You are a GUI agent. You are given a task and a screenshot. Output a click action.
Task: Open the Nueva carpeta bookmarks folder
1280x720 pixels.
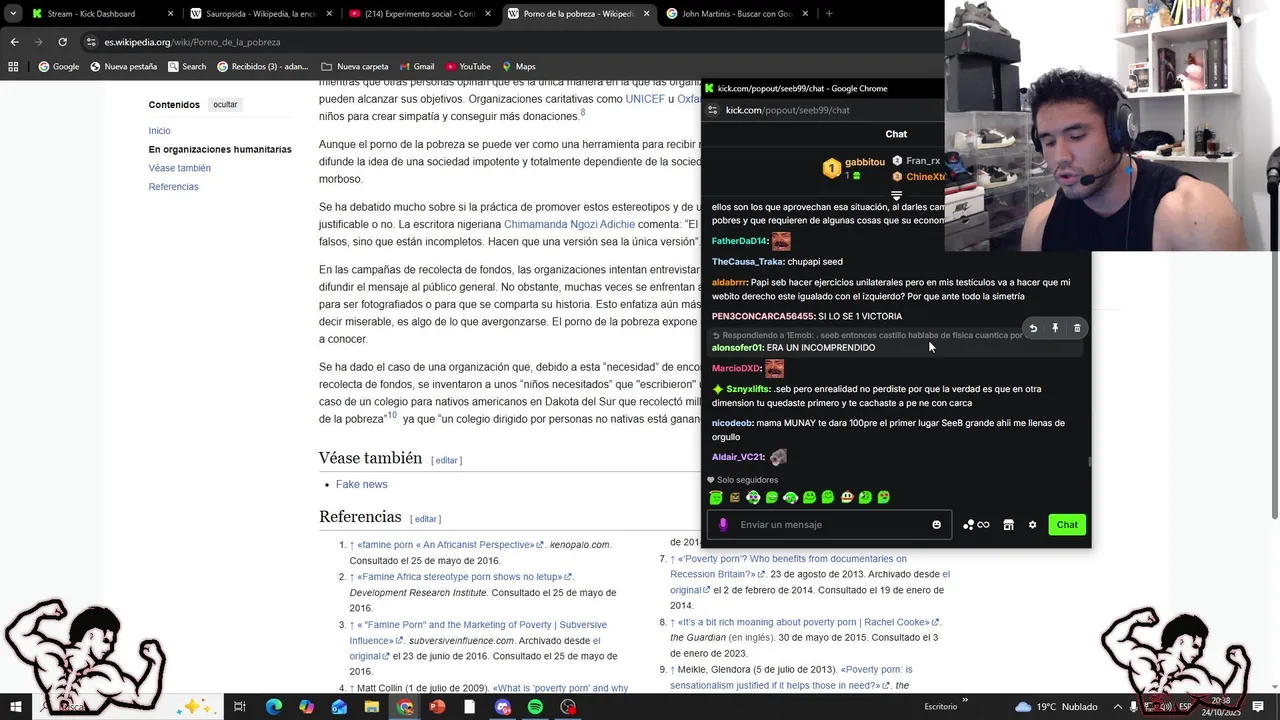click(355, 67)
